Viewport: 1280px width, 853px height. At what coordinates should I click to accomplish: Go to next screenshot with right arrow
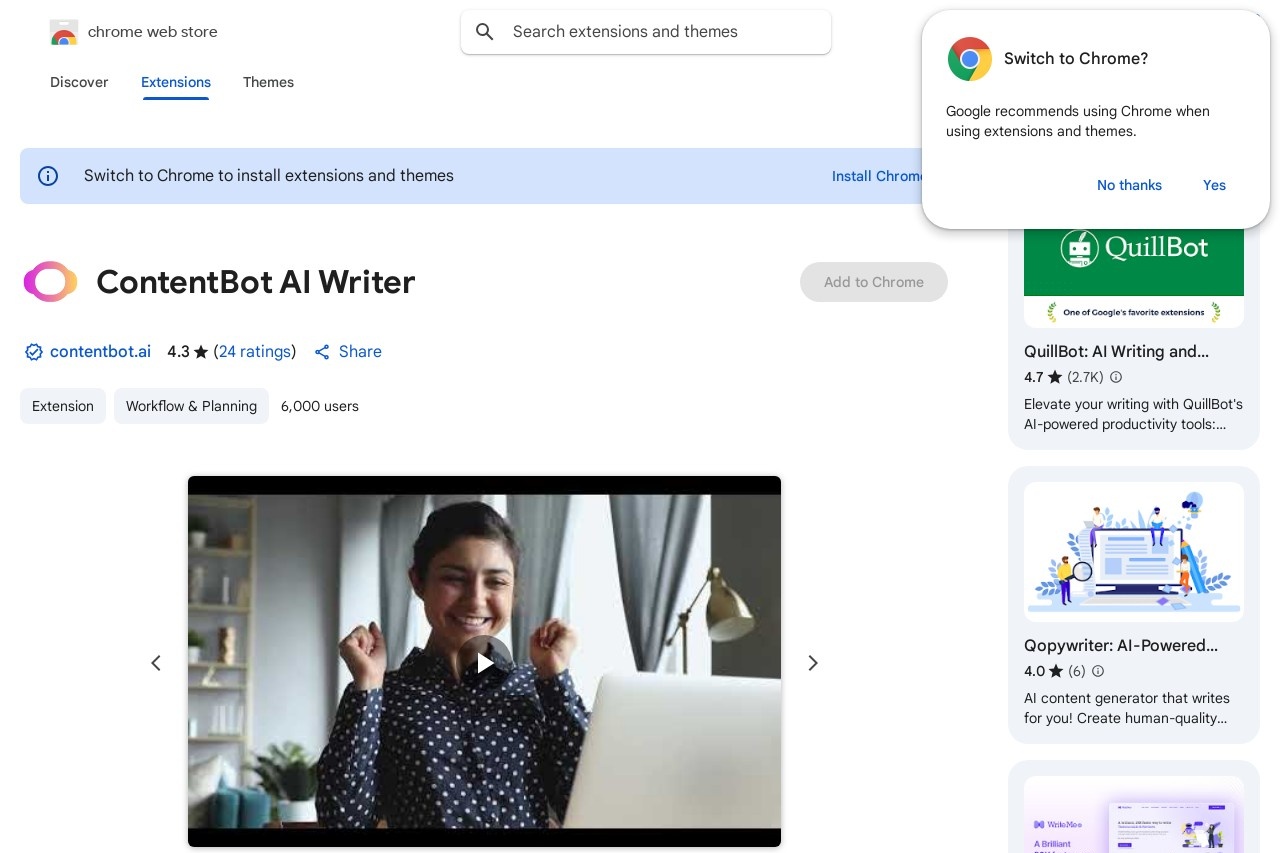tap(813, 663)
